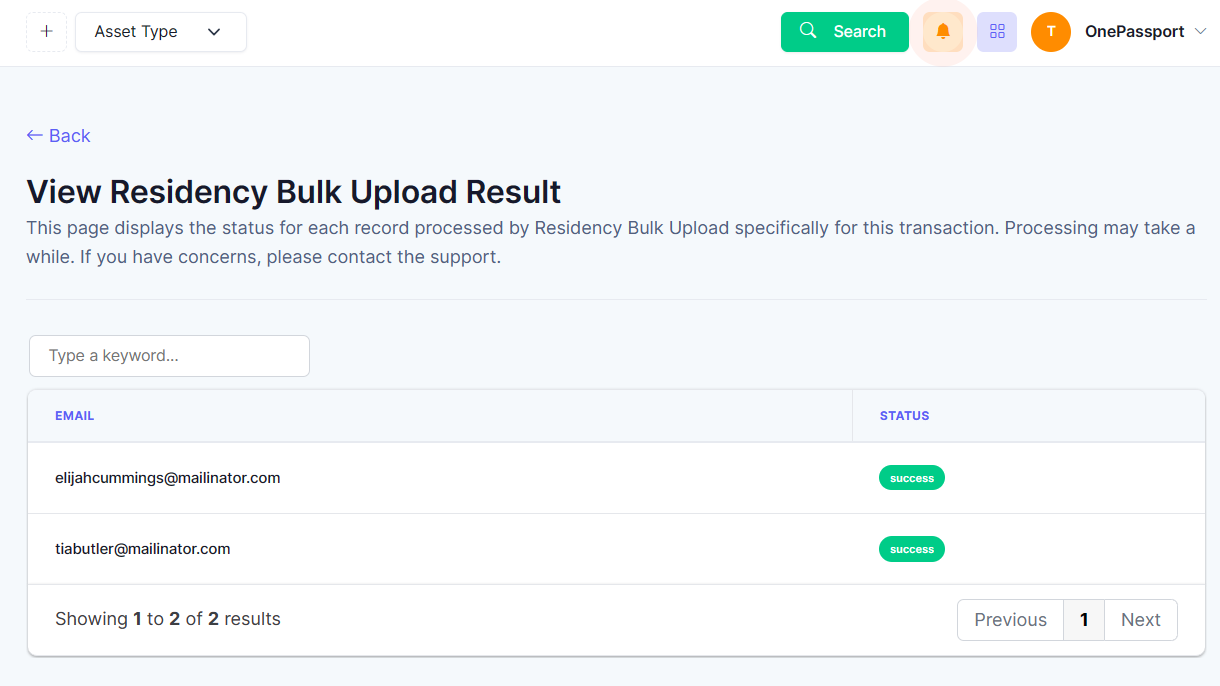Click the Asset Type chevron arrow
This screenshot has width=1220, height=686.
point(214,32)
